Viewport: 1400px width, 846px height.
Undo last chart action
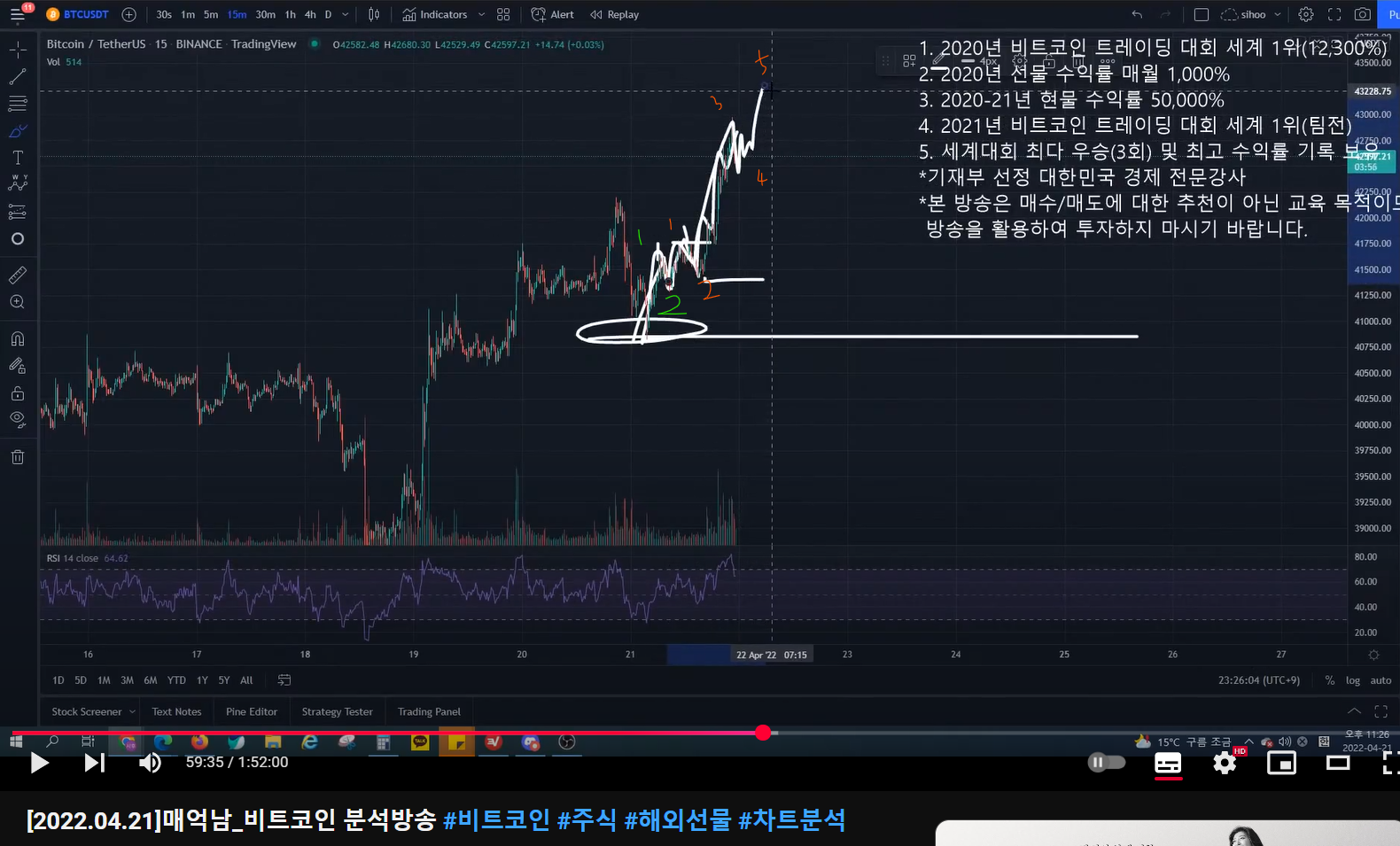click(x=1137, y=15)
